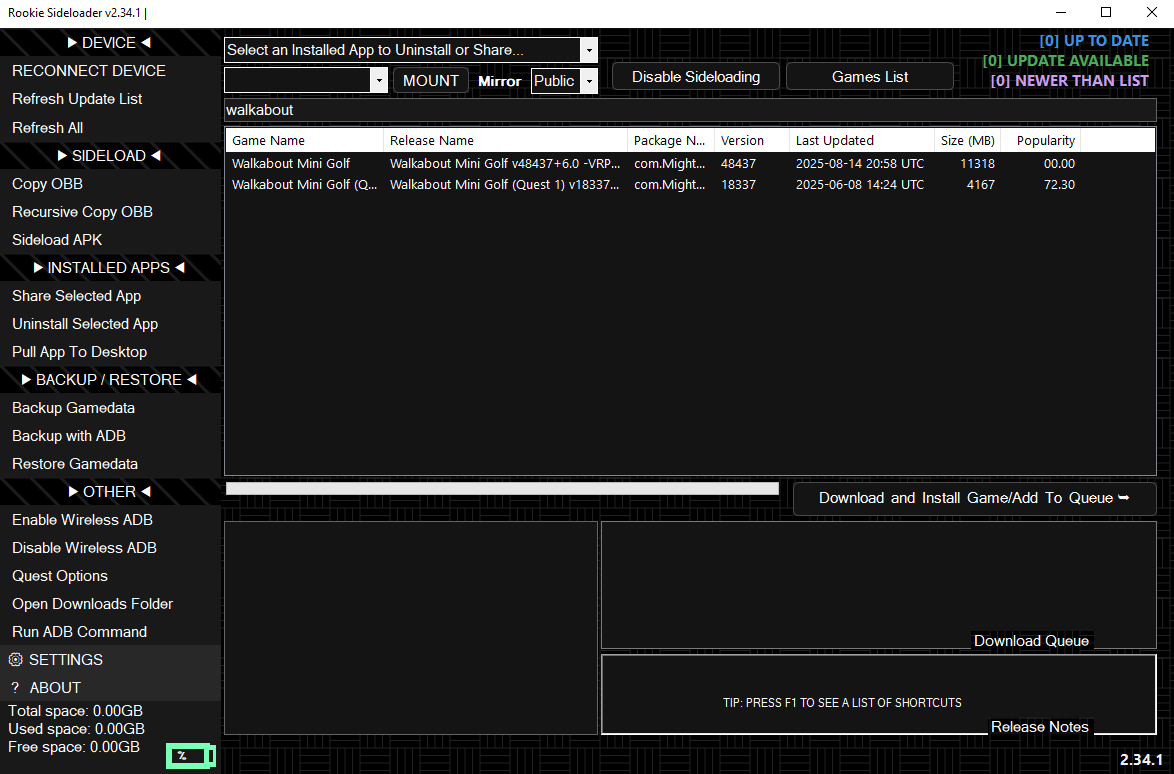
Task: Click the UP TO DATE filter
Action: [1094, 41]
